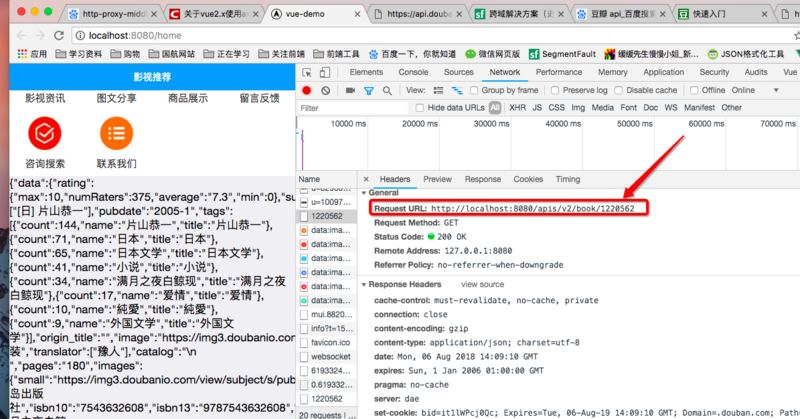Click the site info icon in address bar
Image resolution: width=800 pixels, height=419 pixels.
coord(80,35)
